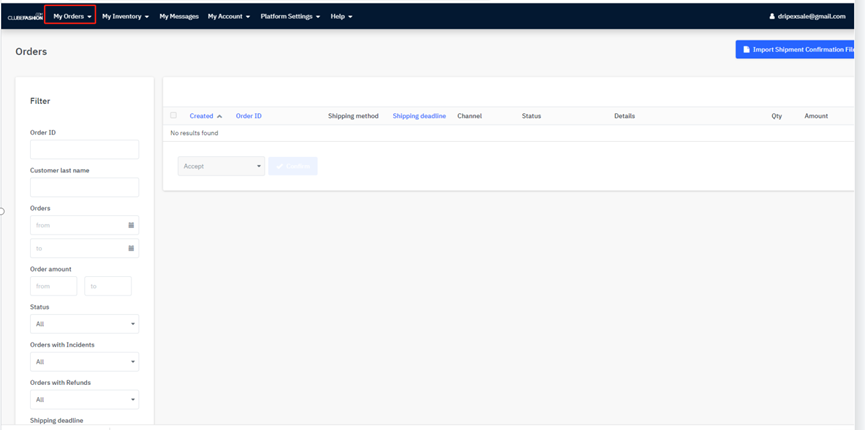
Task: Open calendar icon in Orders 'from' date field
Action: [131, 225]
